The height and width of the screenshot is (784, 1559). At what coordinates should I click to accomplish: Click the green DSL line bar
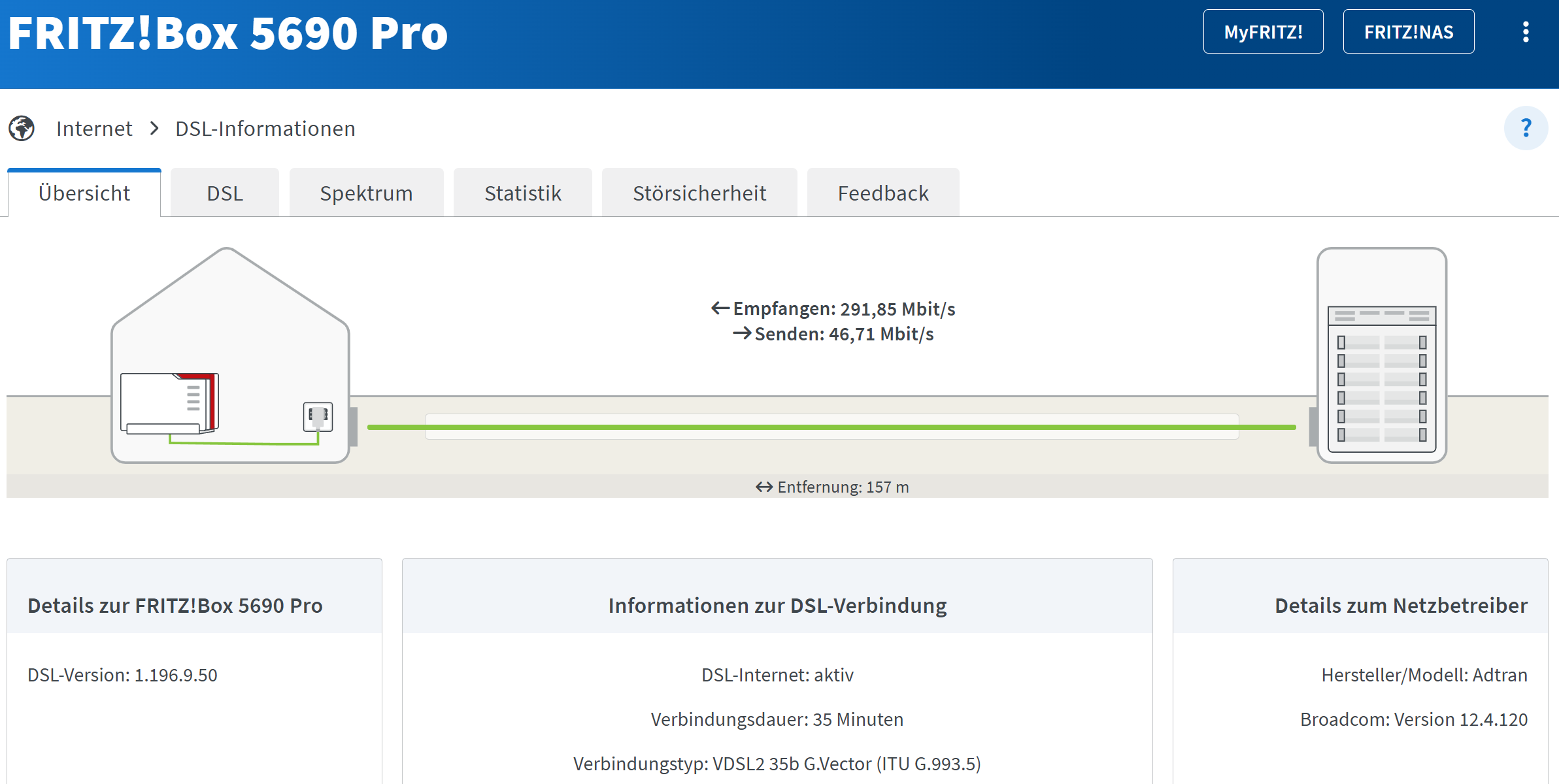(831, 427)
